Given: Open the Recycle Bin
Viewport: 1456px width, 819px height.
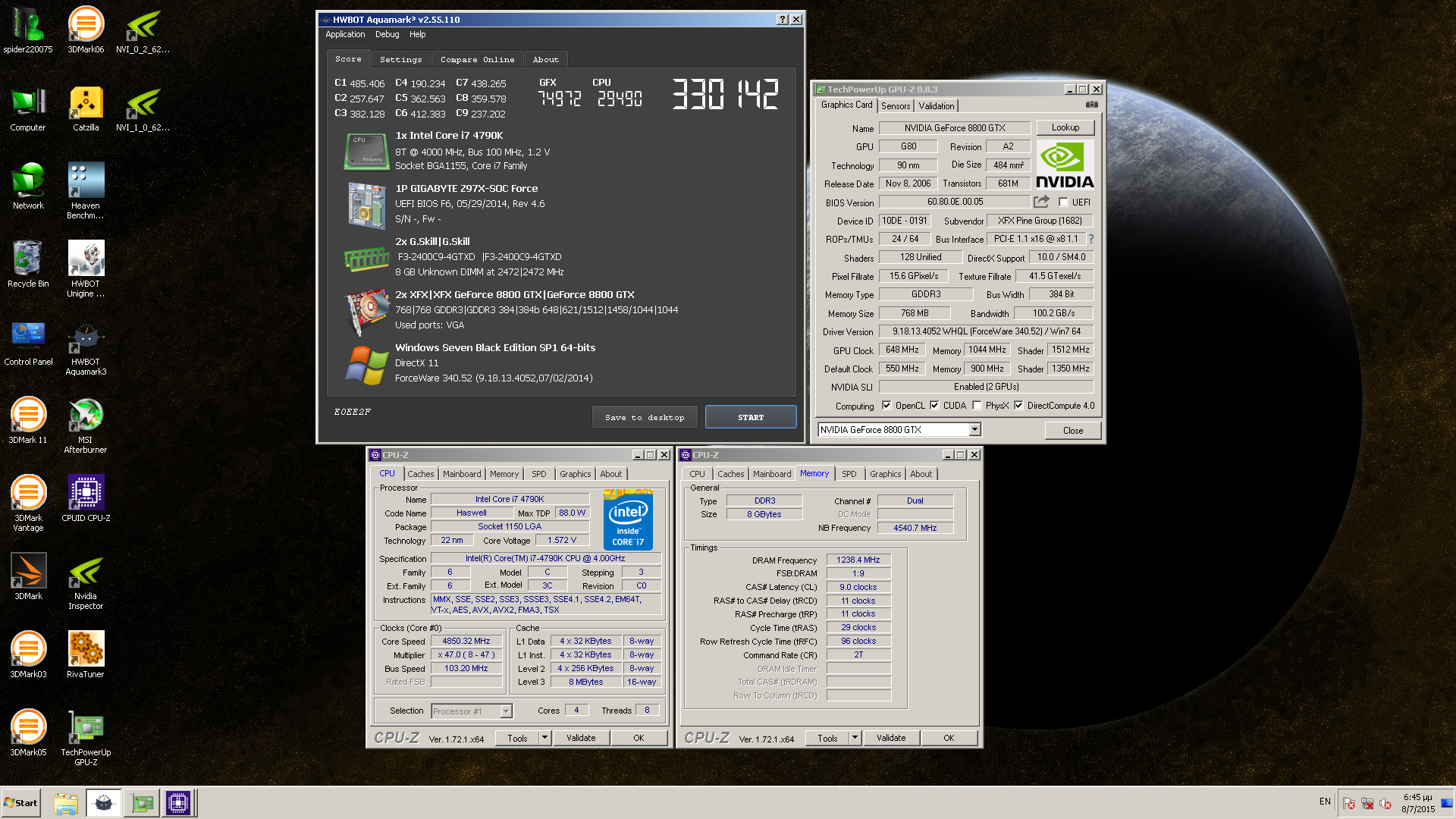Looking at the screenshot, I should pos(28,265).
